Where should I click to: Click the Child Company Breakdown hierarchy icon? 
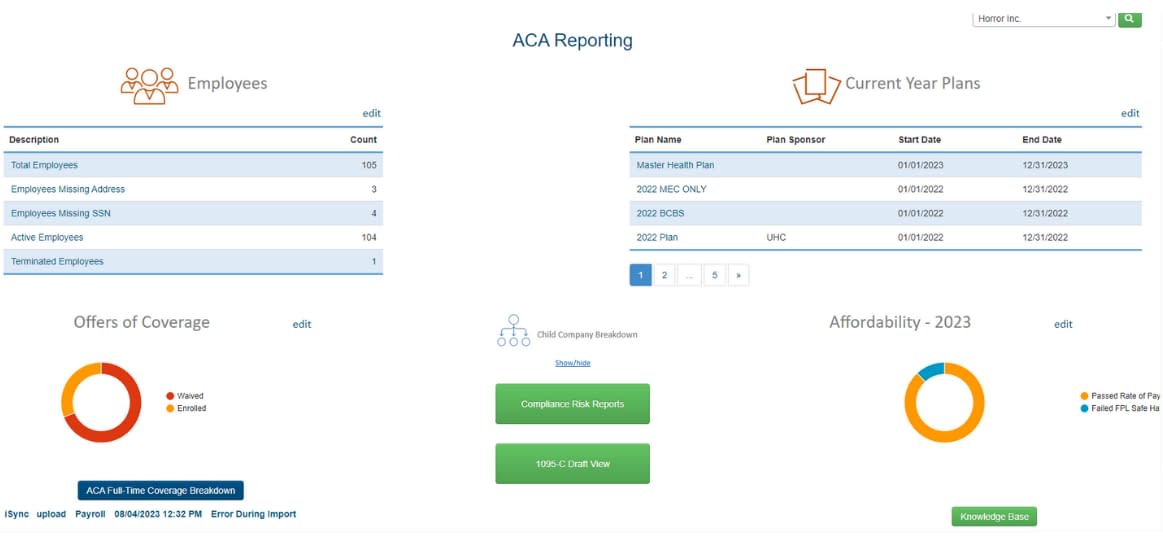pyautogui.click(x=513, y=331)
